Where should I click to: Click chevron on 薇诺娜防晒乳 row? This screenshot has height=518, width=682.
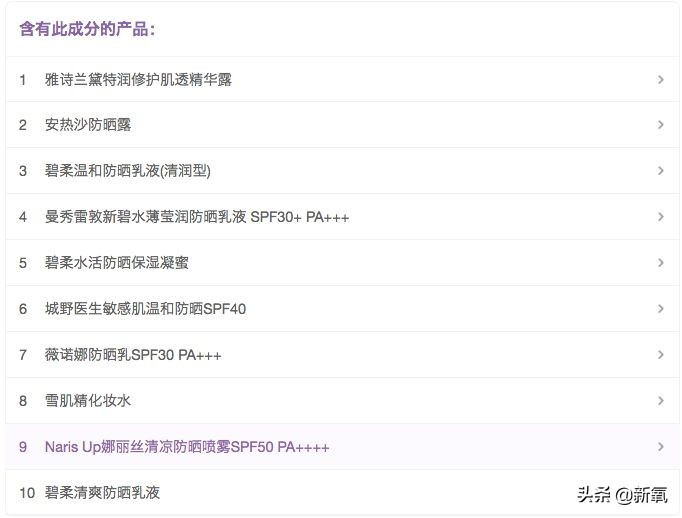(661, 355)
